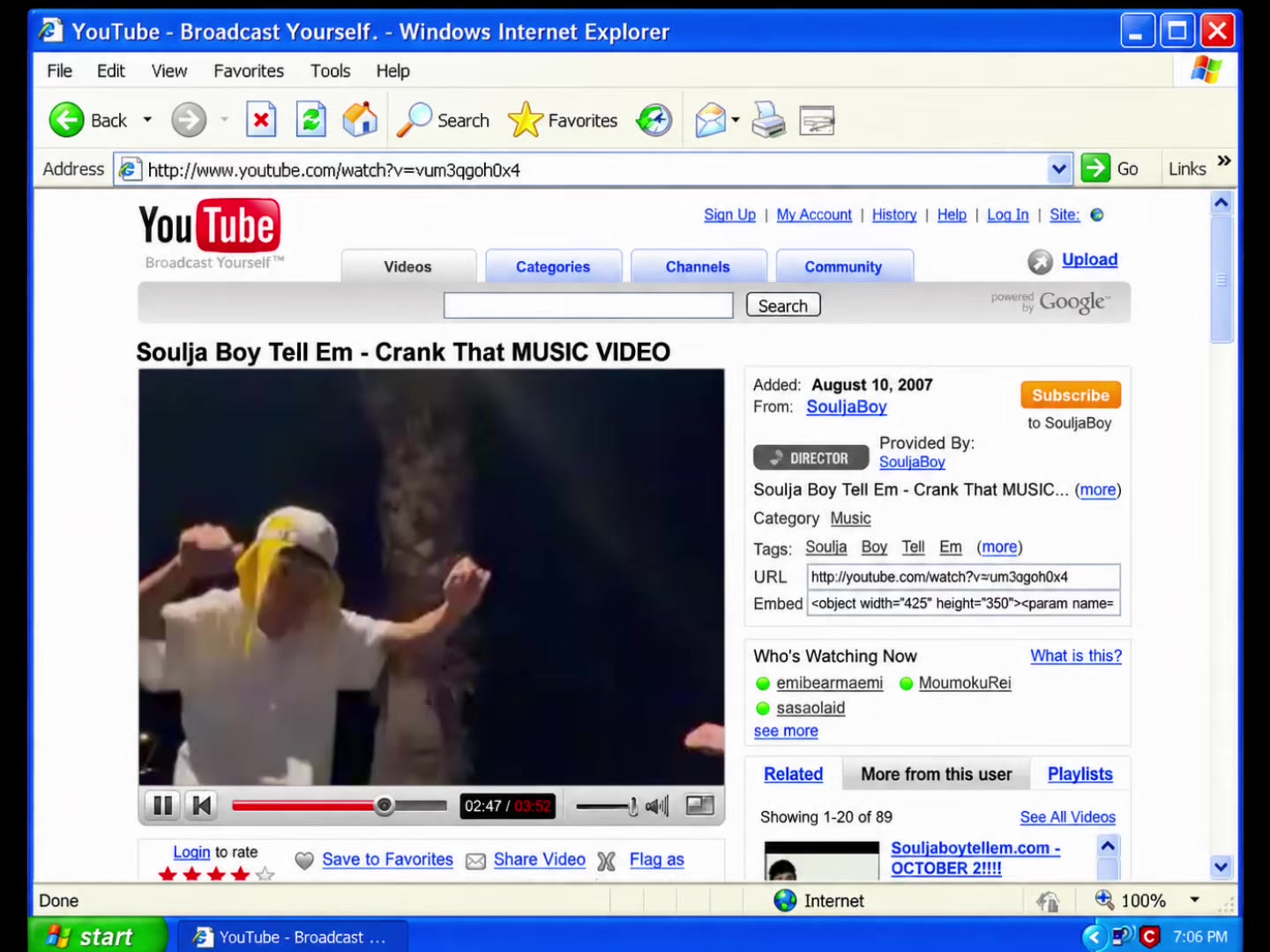Go to the Home page icon
This screenshot has width=1270, height=952.
pos(360,120)
